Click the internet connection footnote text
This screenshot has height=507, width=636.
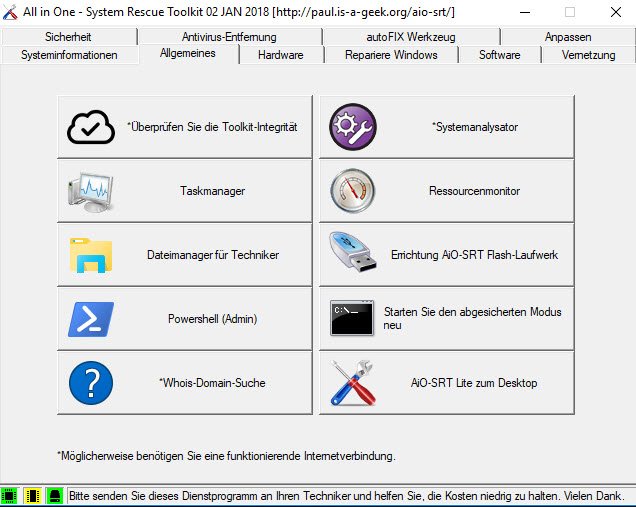(226, 456)
